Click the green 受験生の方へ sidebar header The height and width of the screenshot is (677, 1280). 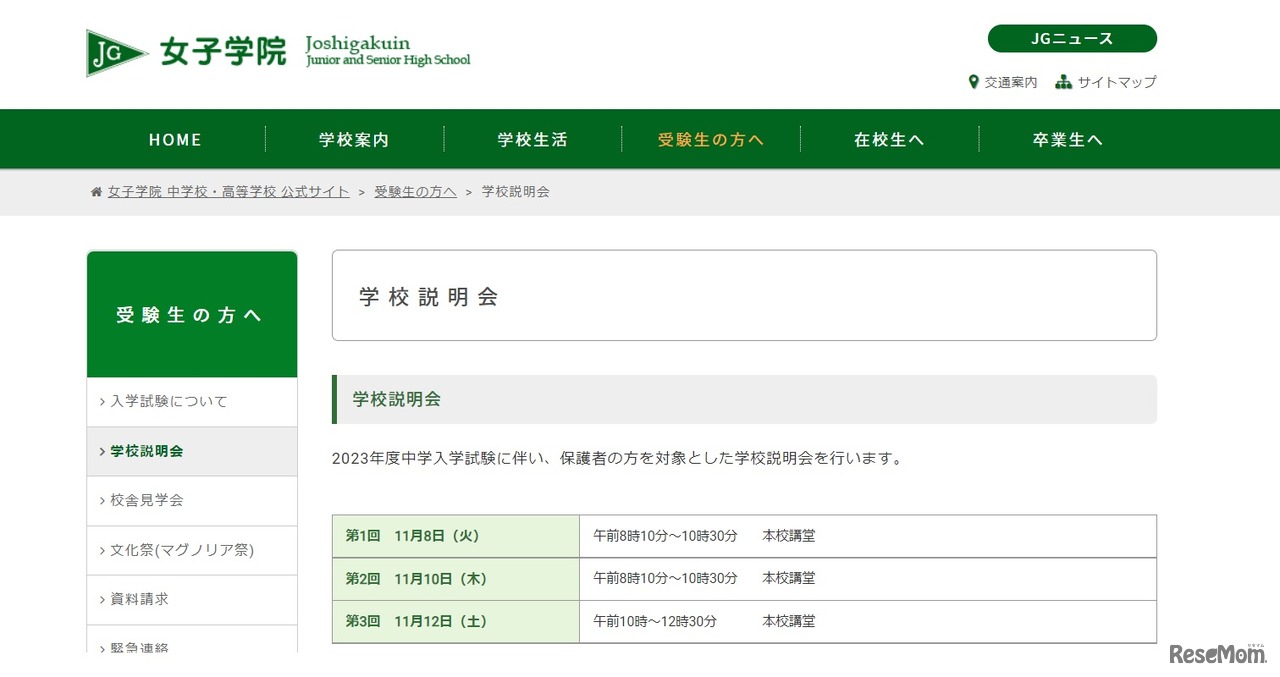[x=192, y=315]
